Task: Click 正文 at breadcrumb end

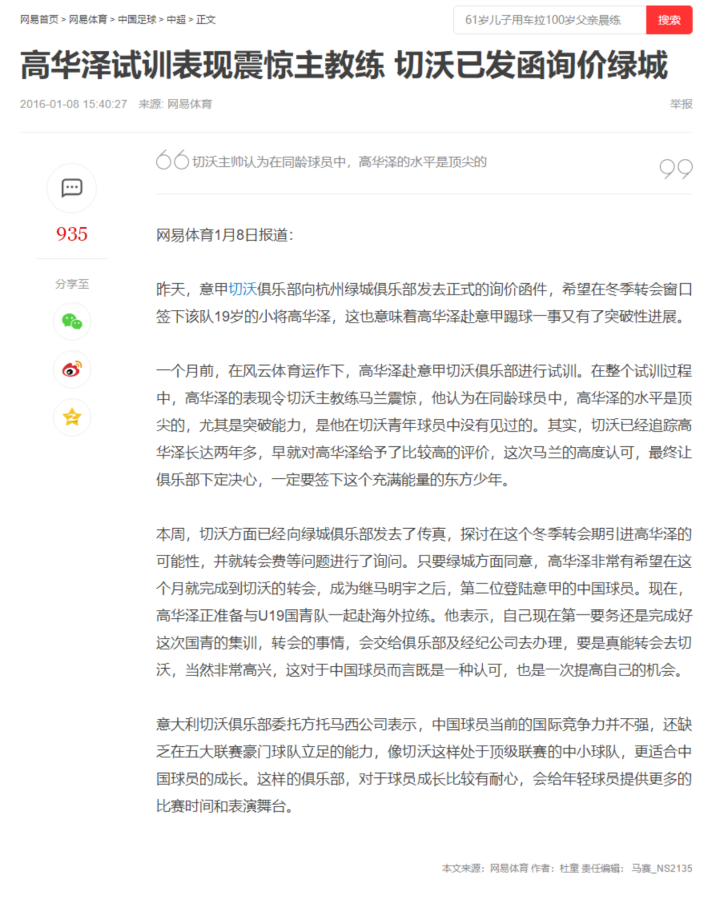Action: click(x=206, y=20)
